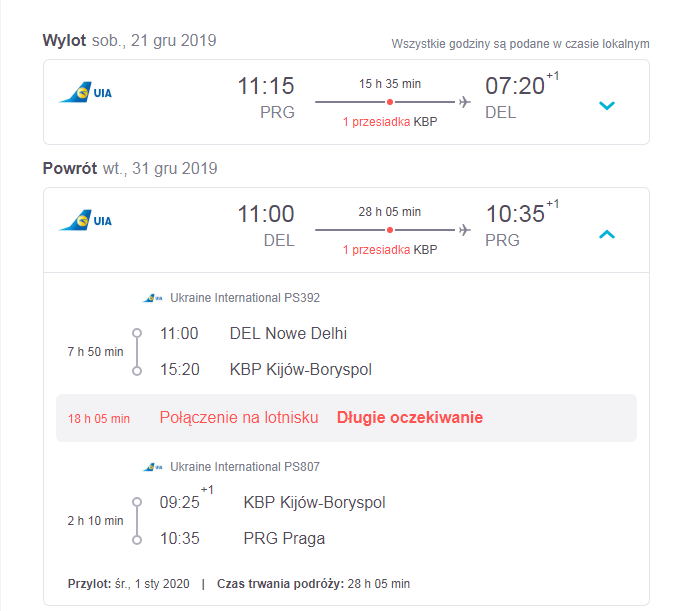The image size is (690, 611).
Task: Click the UIA logo on return flight
Action: 86,220
